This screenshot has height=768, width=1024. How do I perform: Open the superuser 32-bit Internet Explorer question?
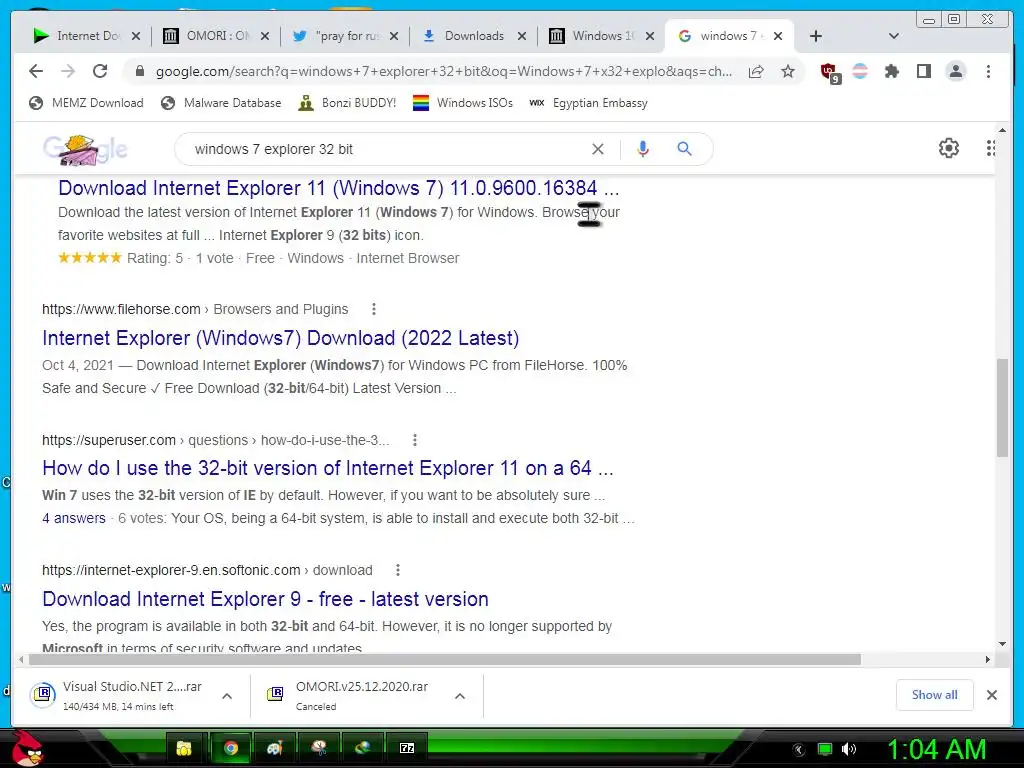[327, 468]
